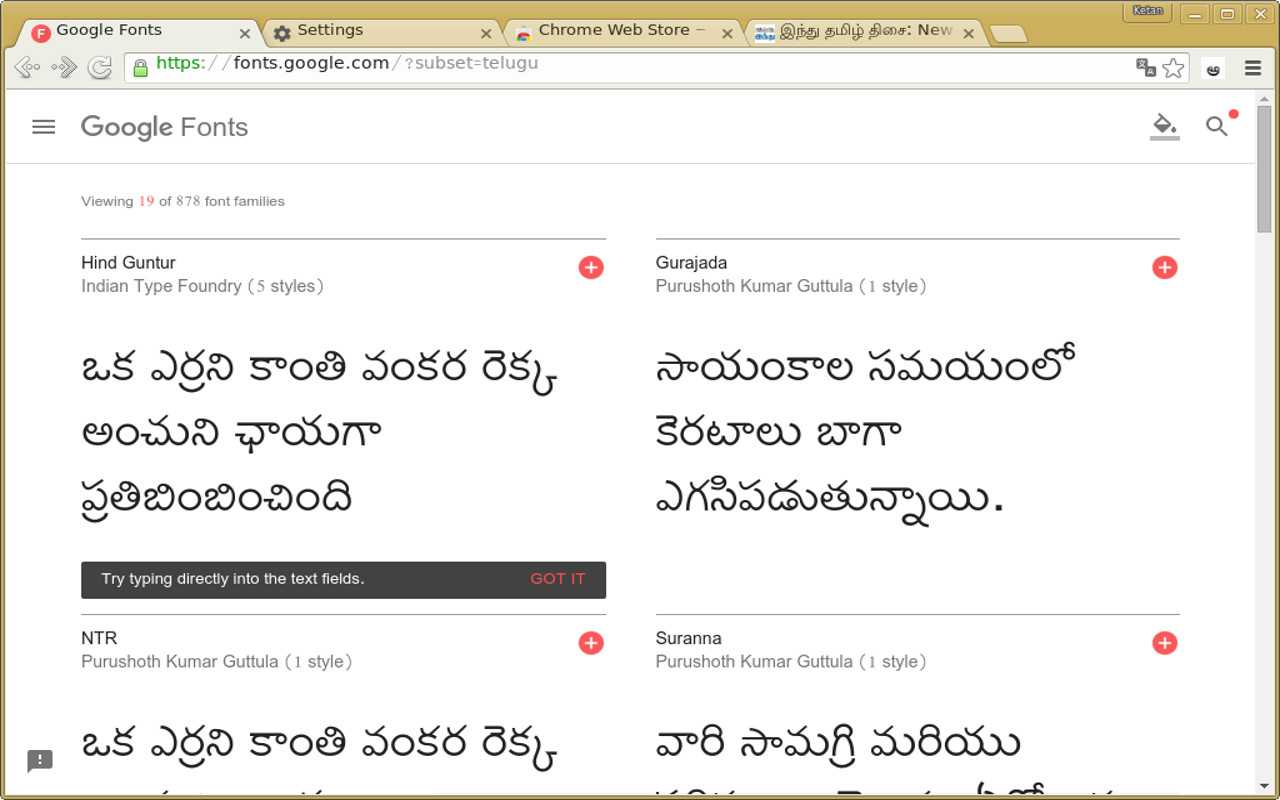Click the smiley extension icon
Screen dimensions: 1280x800
1212,68
